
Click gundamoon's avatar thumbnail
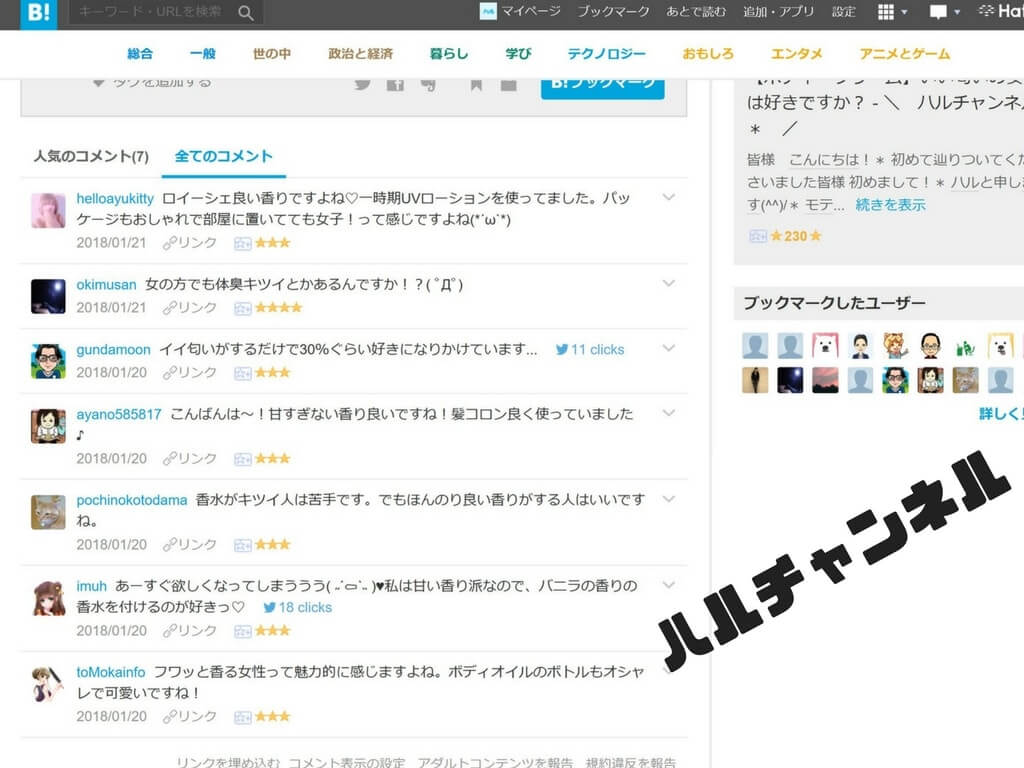(x=48, y=357)
